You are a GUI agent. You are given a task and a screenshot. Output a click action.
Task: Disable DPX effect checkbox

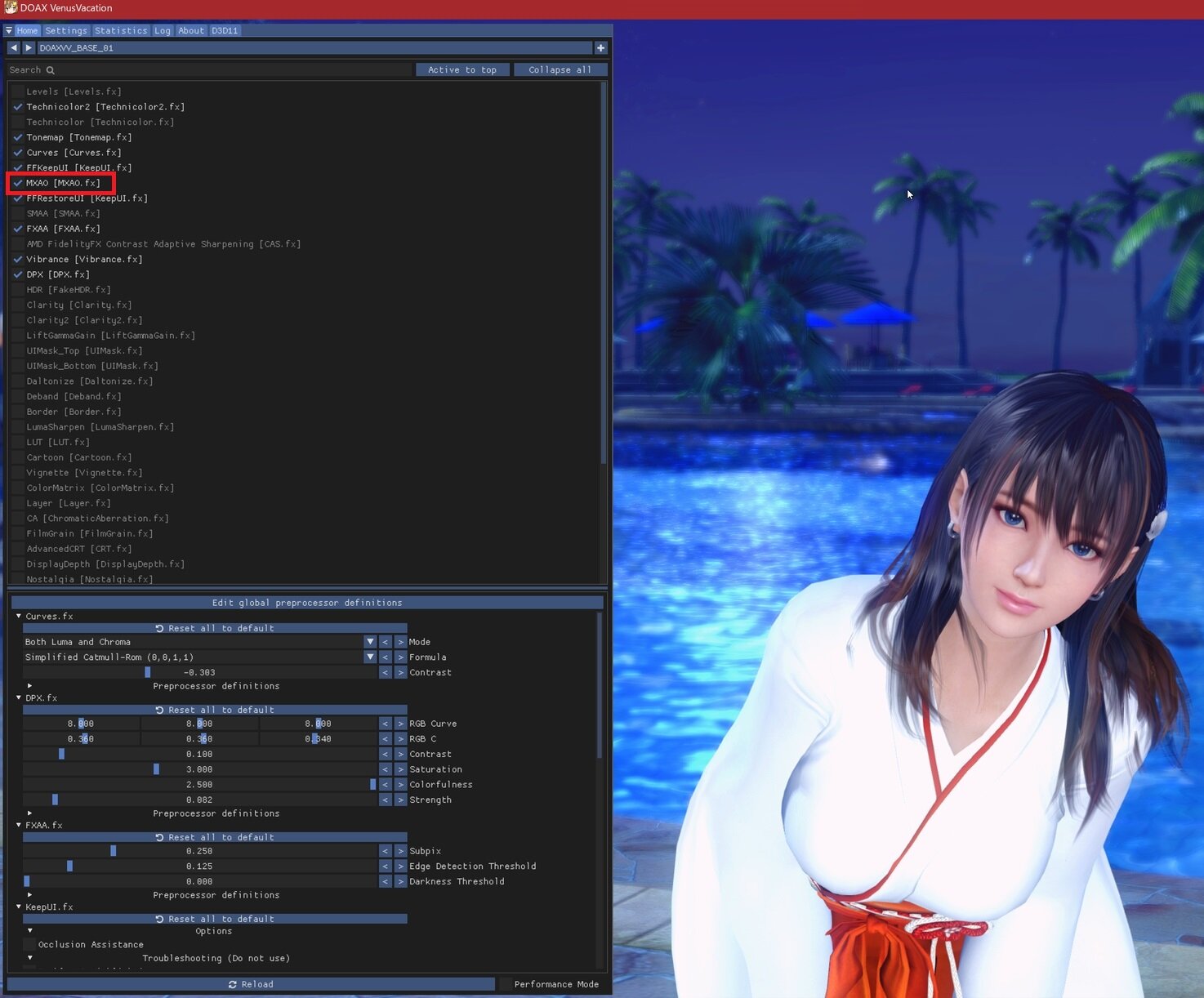[x=17, y=274]
